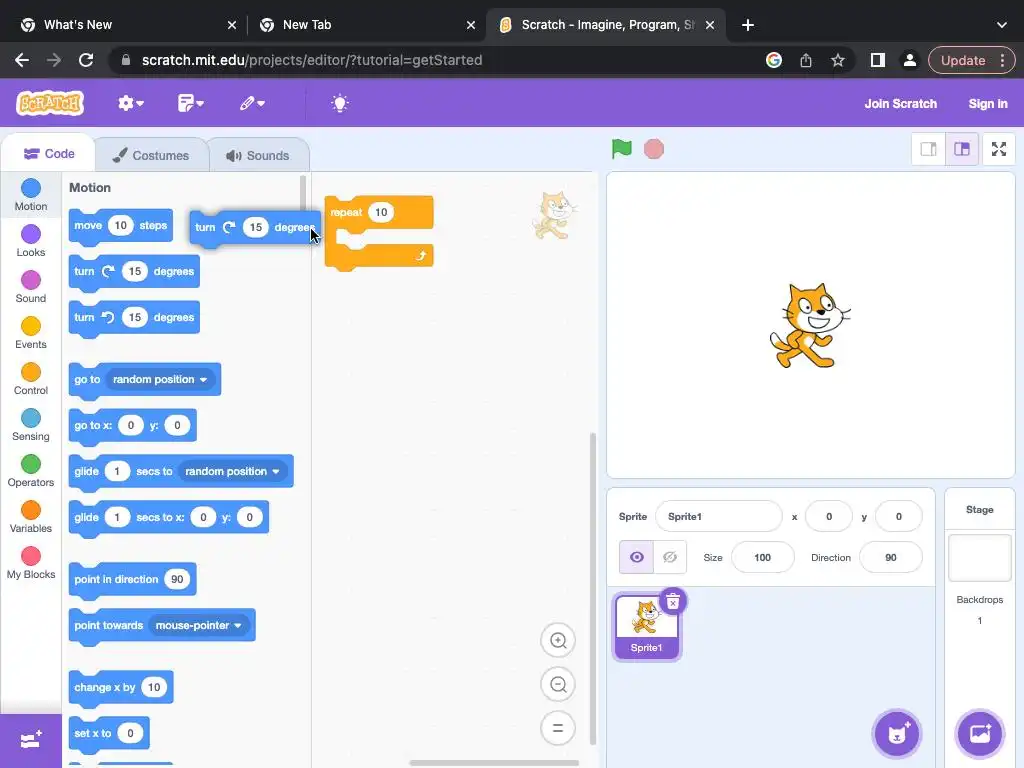This screenshot has height=768, width=1024.
Task: Open the File menu dropdown
Action: tap(191, 103)
